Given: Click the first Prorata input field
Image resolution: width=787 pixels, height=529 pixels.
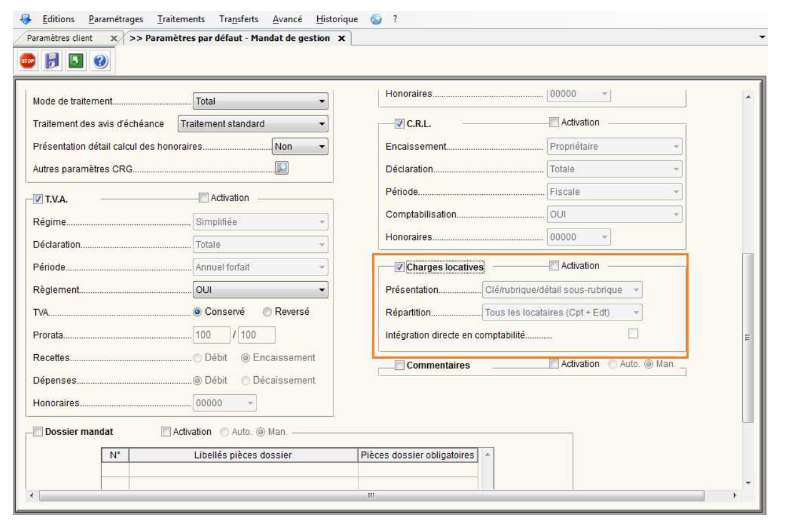Looking at the screenshot, I should pos(211,335).
